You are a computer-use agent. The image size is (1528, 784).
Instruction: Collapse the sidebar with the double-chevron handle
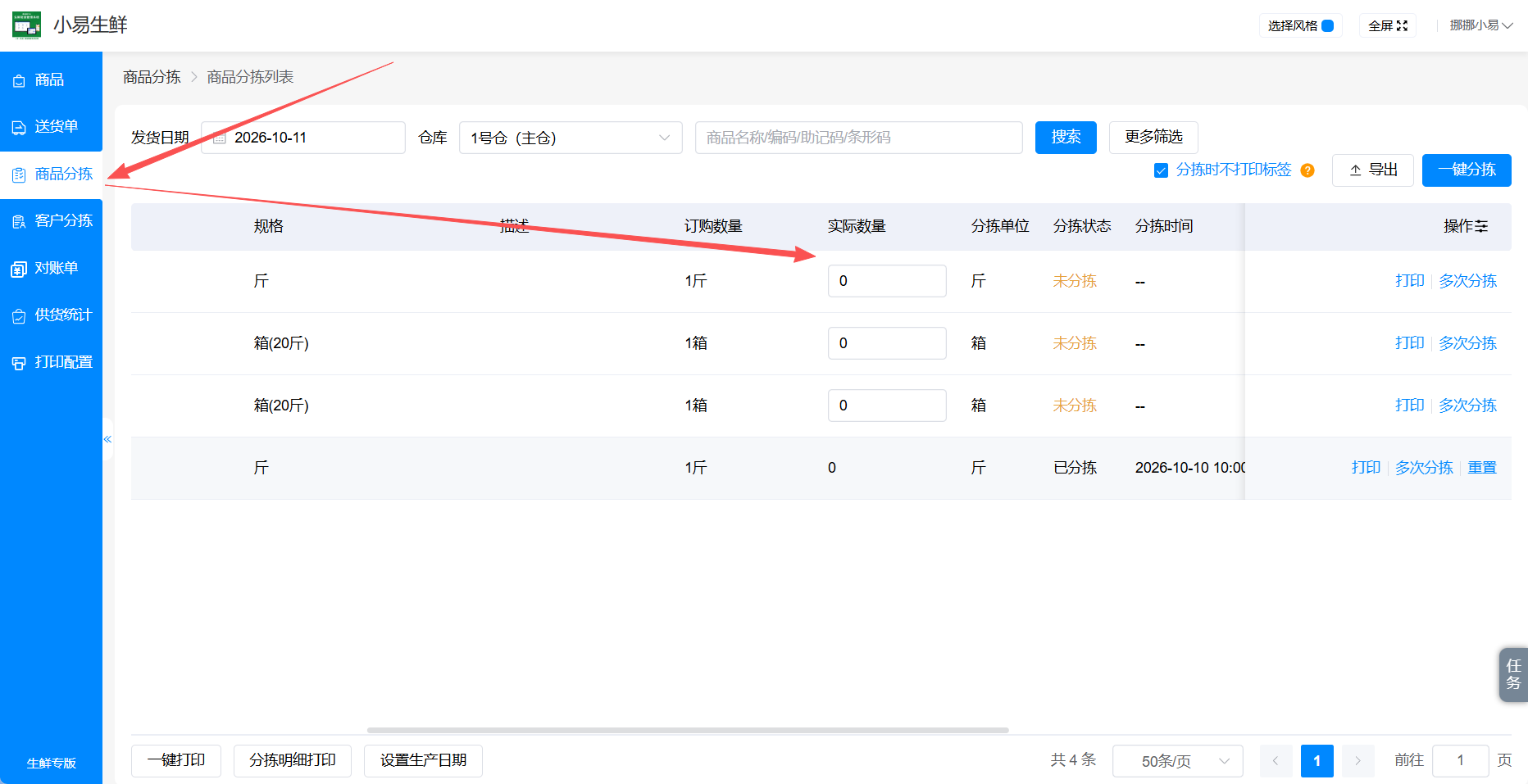(x=107, y=439)
